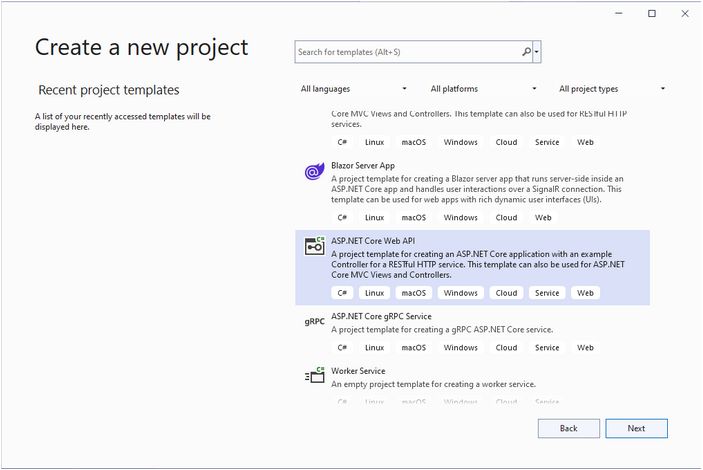Select the ASP.NET Core gRPC Service title
The height and width of the screenshot is (470, 703).
coord(381,316)
